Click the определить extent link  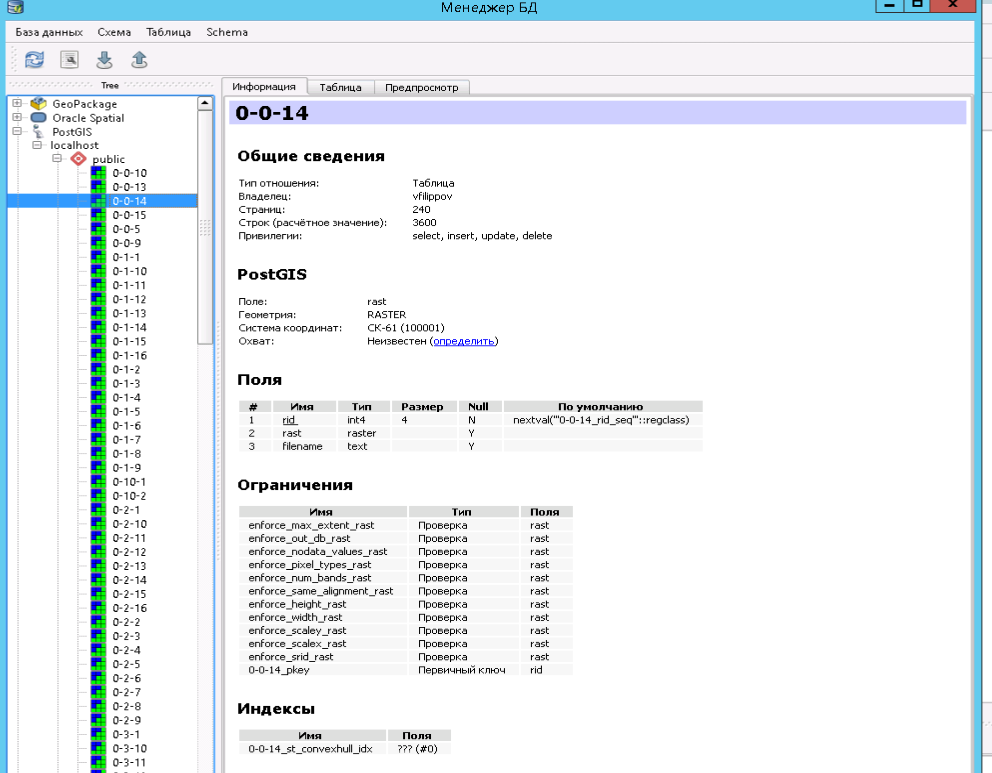463,341
